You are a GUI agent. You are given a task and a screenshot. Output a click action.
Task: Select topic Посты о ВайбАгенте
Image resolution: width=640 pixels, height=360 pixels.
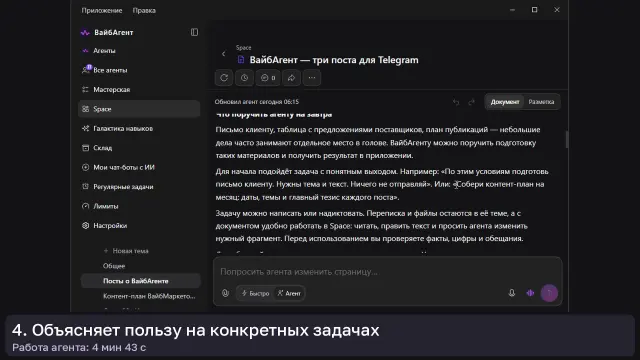coord(140,281)
